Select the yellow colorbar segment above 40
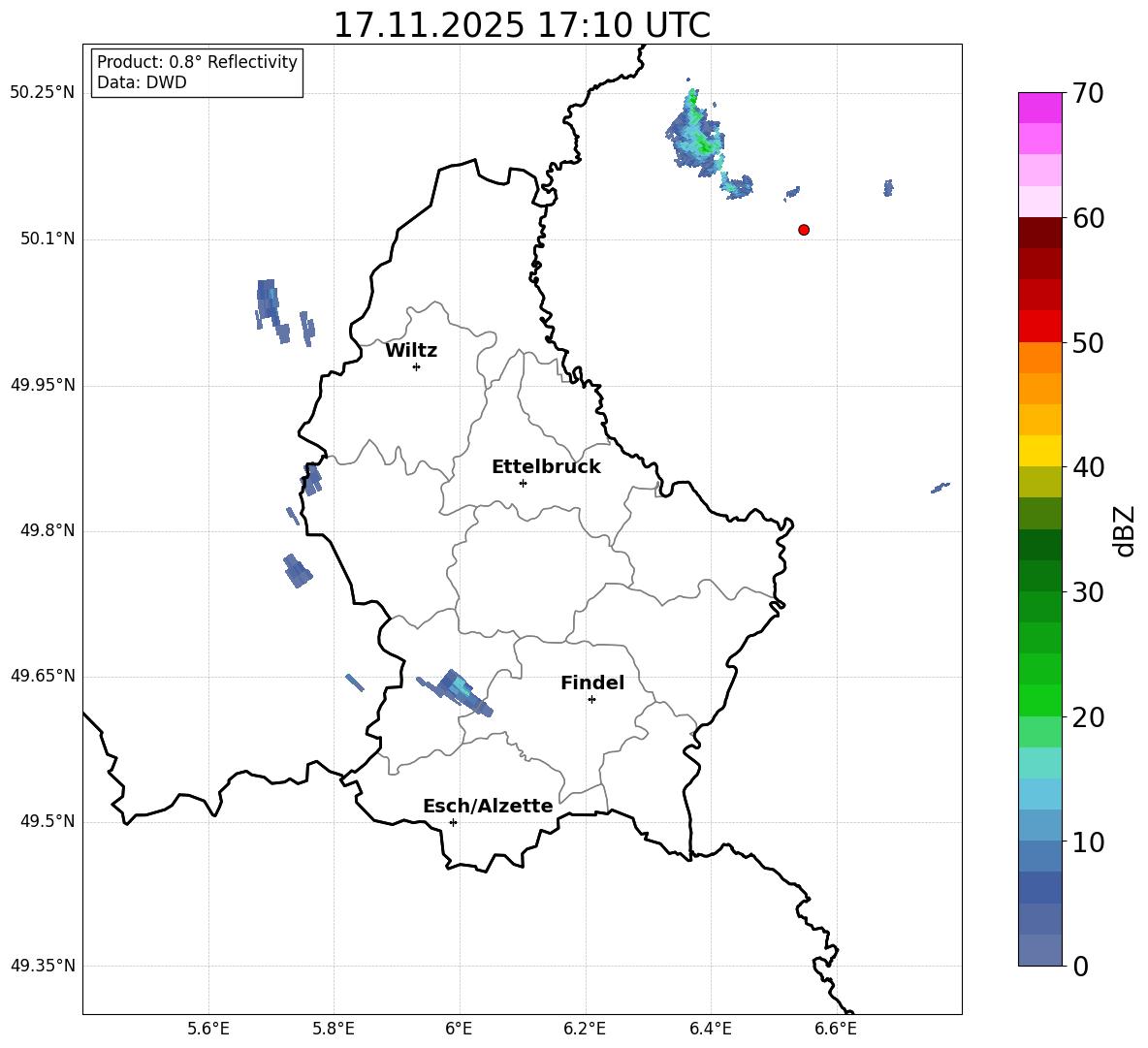The image size is (1148, 1048). click(x=1039, y=451)
